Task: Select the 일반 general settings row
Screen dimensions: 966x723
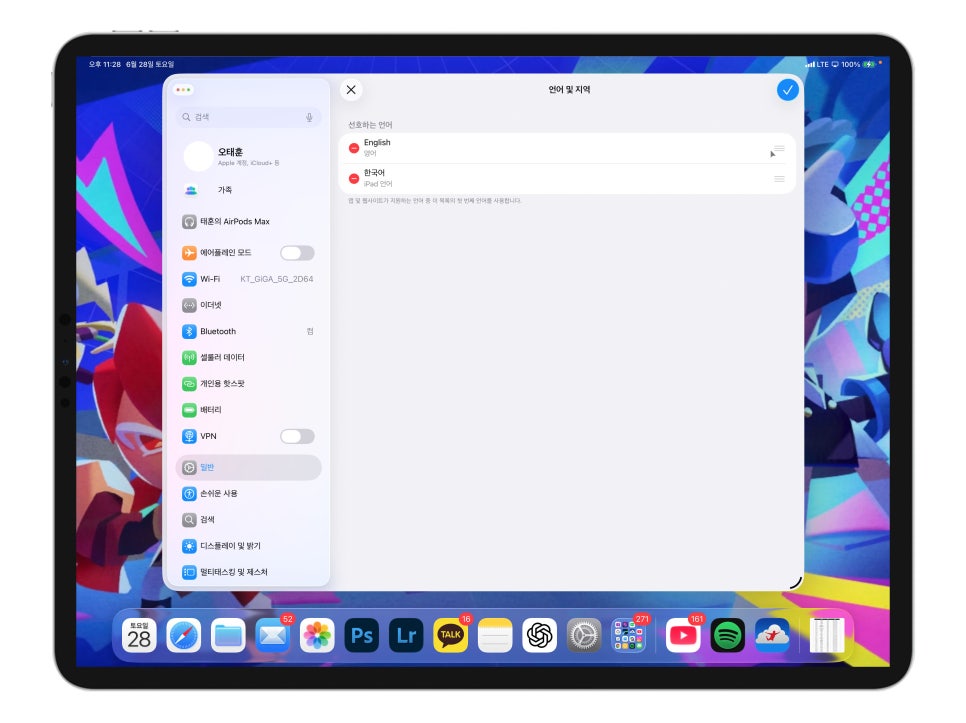Action: [248, 467]
